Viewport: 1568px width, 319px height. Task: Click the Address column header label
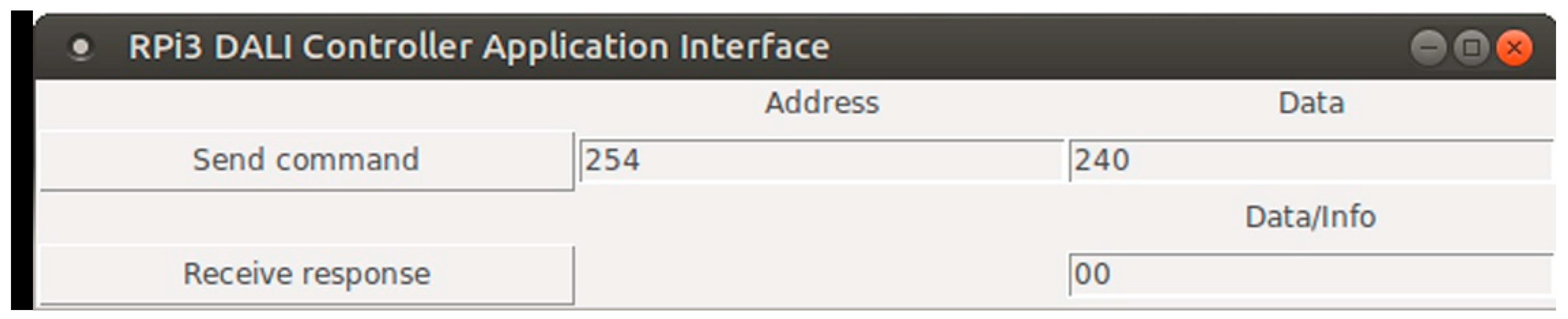822,103
